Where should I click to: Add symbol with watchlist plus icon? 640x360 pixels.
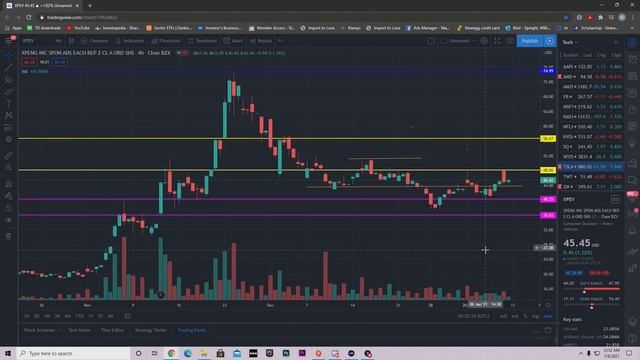[x=616, y=42]
